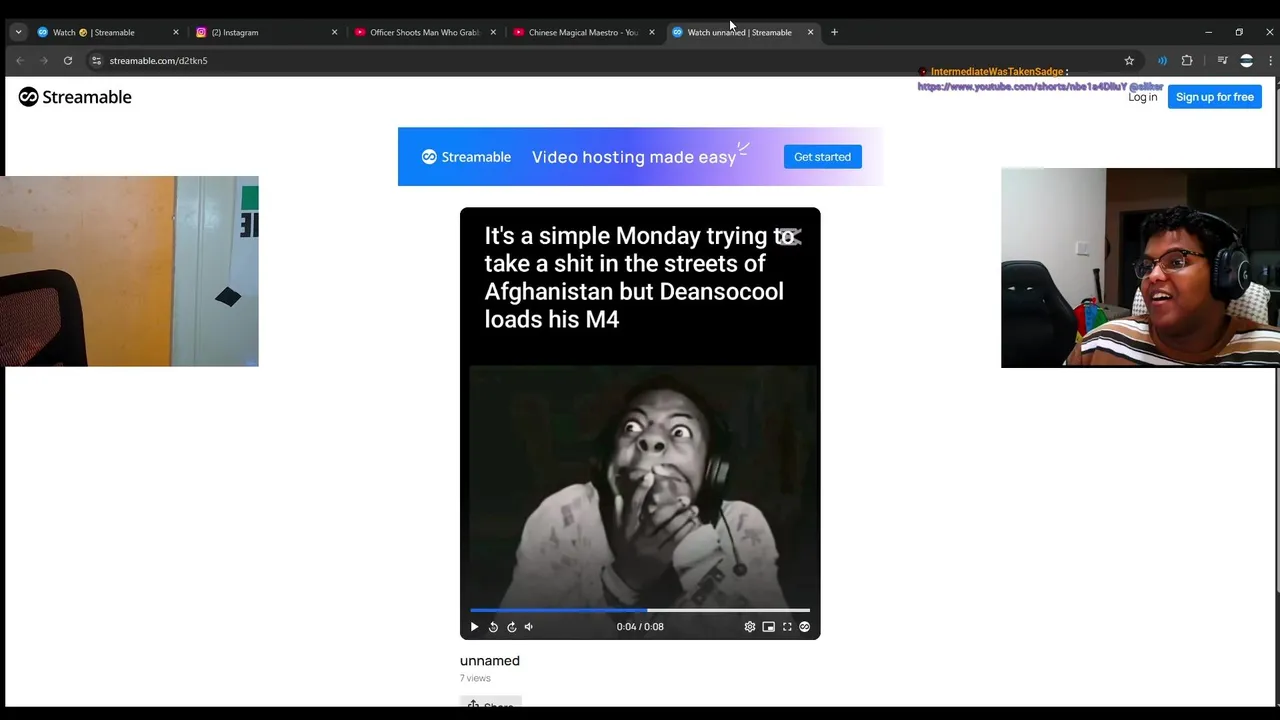Click Sign up for free button
Viewport: 1280px width, 720px height.
coord(1215,97)
